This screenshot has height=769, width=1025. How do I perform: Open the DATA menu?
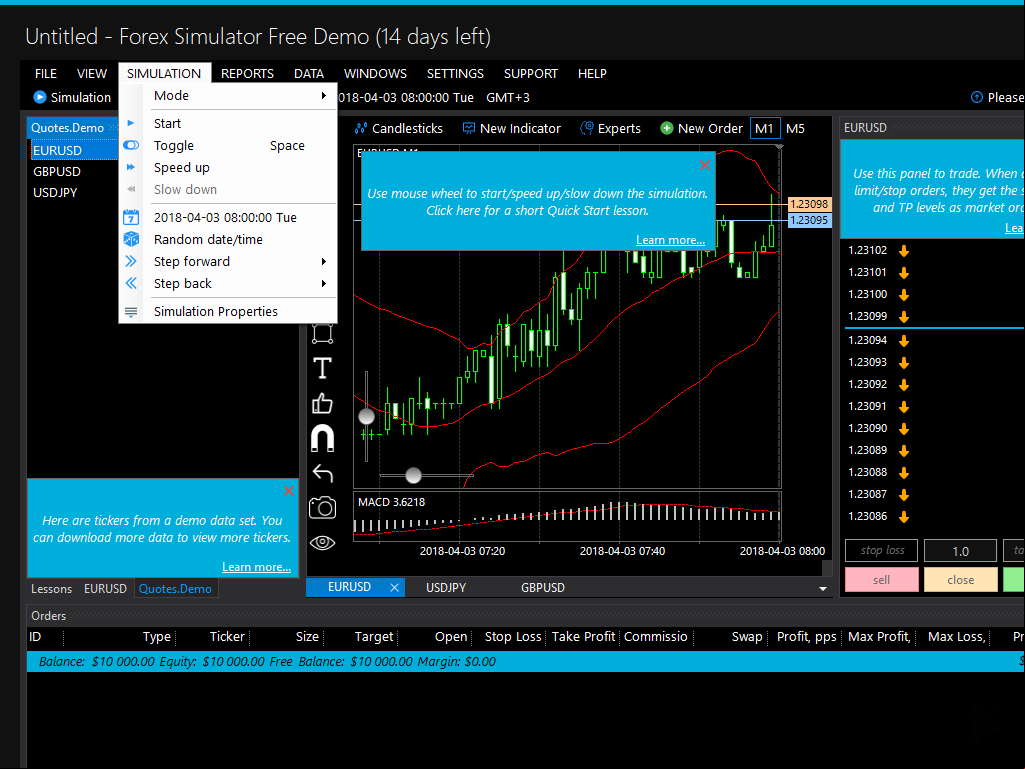click(x=309, y=73)
